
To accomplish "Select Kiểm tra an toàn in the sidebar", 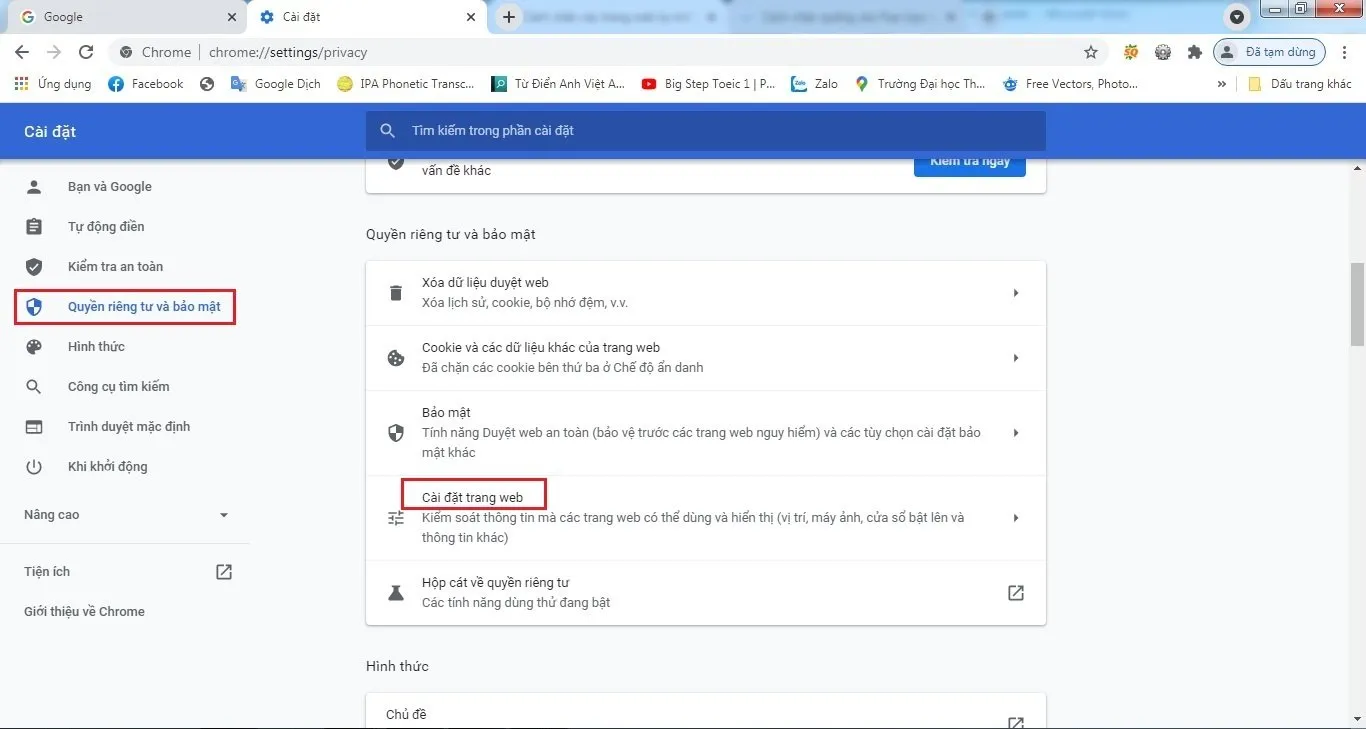I will (115, 267).
